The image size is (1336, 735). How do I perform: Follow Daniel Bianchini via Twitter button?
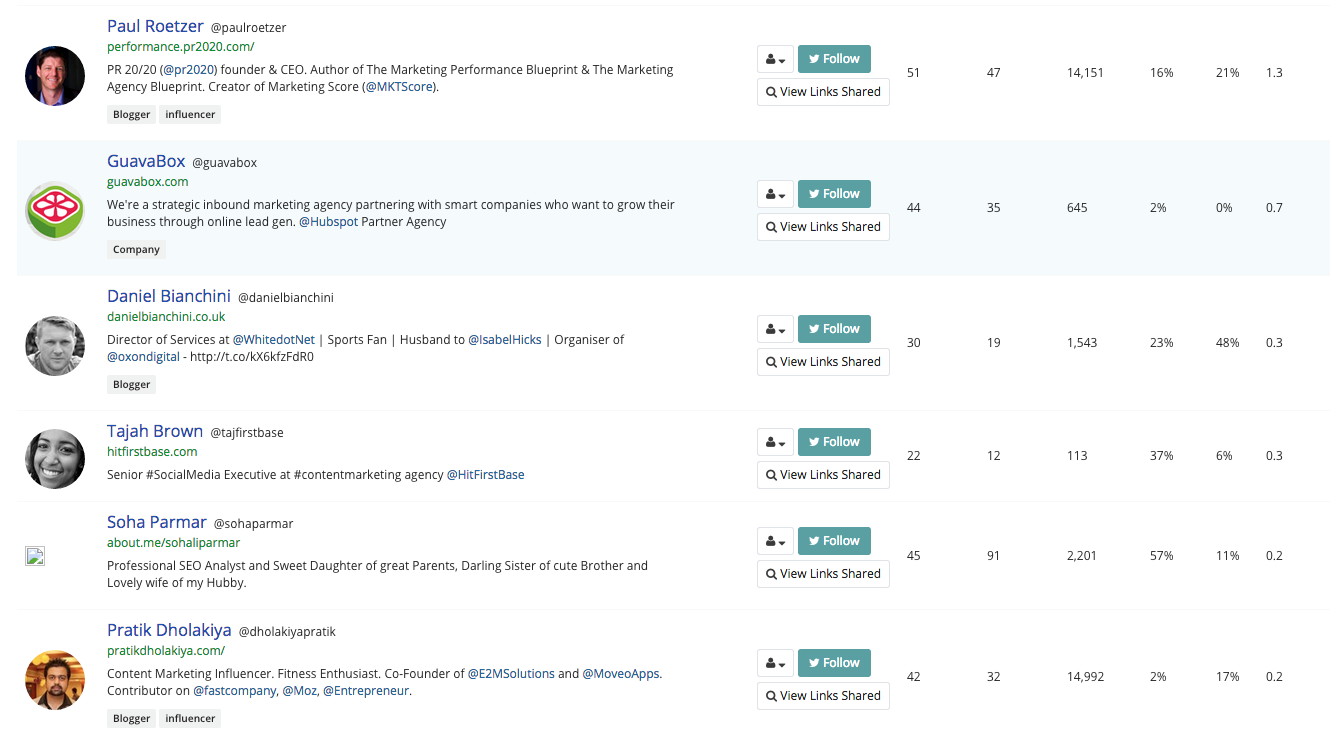click(x=833, y=329)
